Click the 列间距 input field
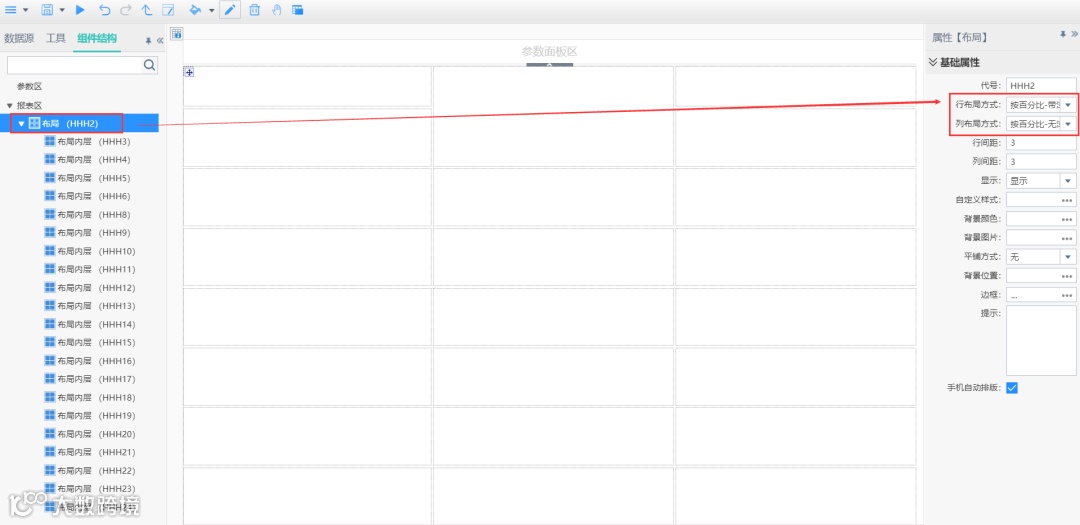 pyautogui.click(x=1041, y=162)
